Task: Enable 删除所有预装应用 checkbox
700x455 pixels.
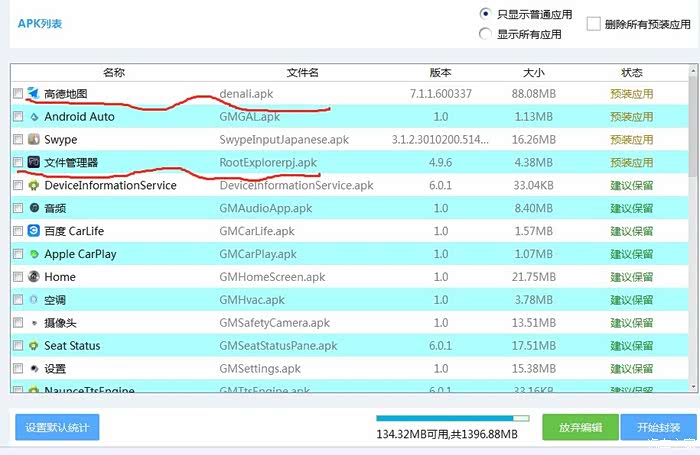Action: pos(594,23)
